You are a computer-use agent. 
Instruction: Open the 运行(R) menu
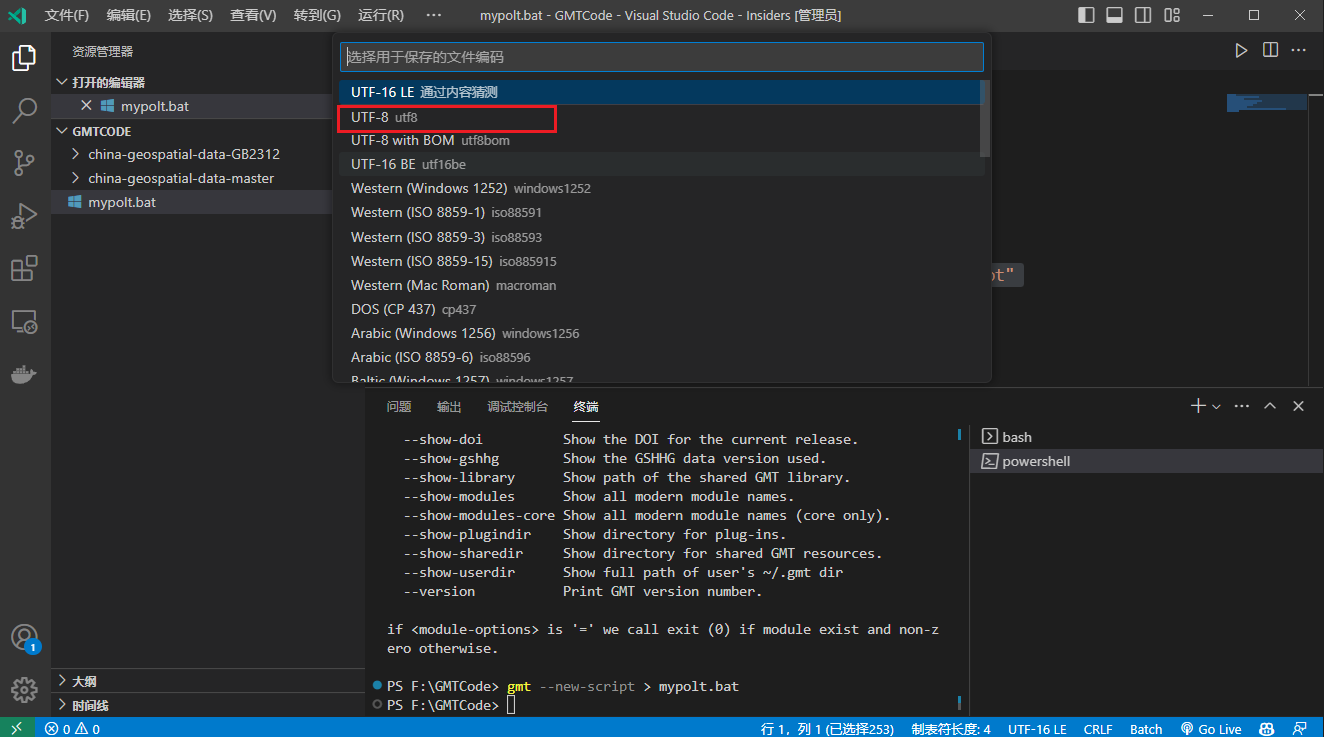pos(381,15)
